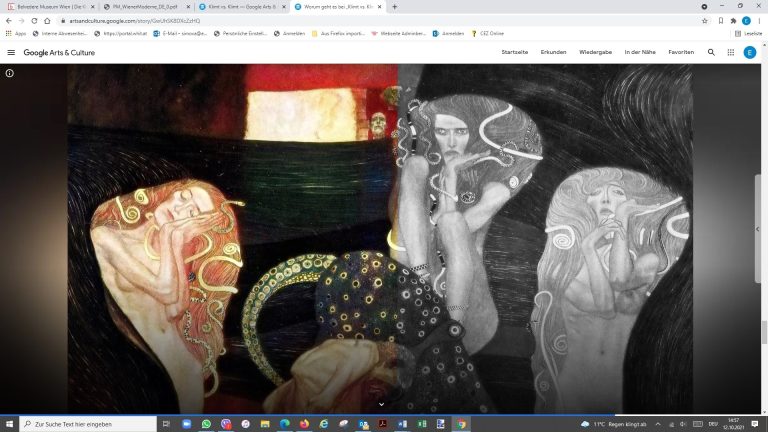Open the Leseliste button
Image resolution: width=768 pixels, height=432 pixels.
(x=748, y=33)
